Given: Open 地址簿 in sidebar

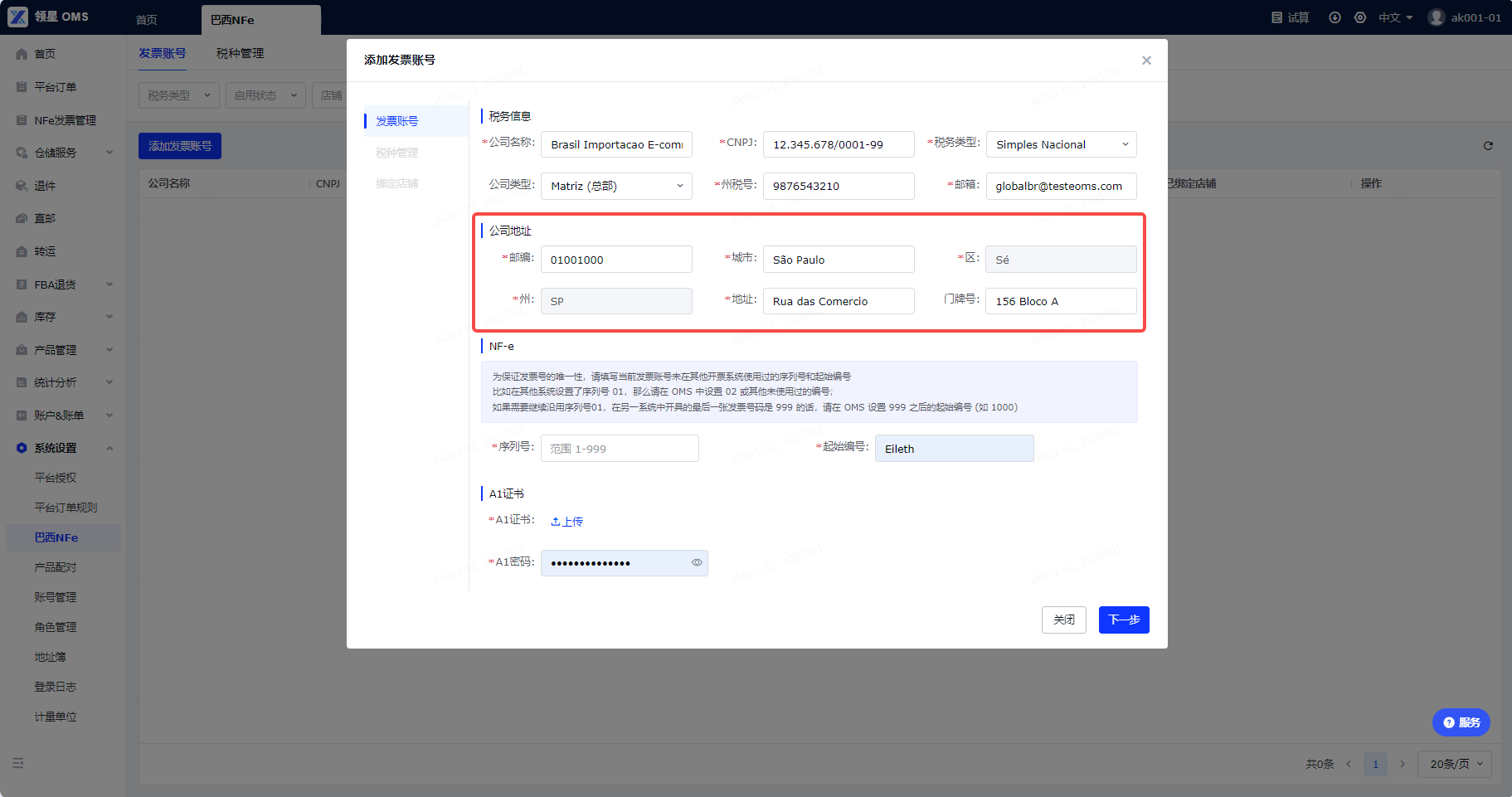Looking at the screenshot, I should click(x=50, y=657).
